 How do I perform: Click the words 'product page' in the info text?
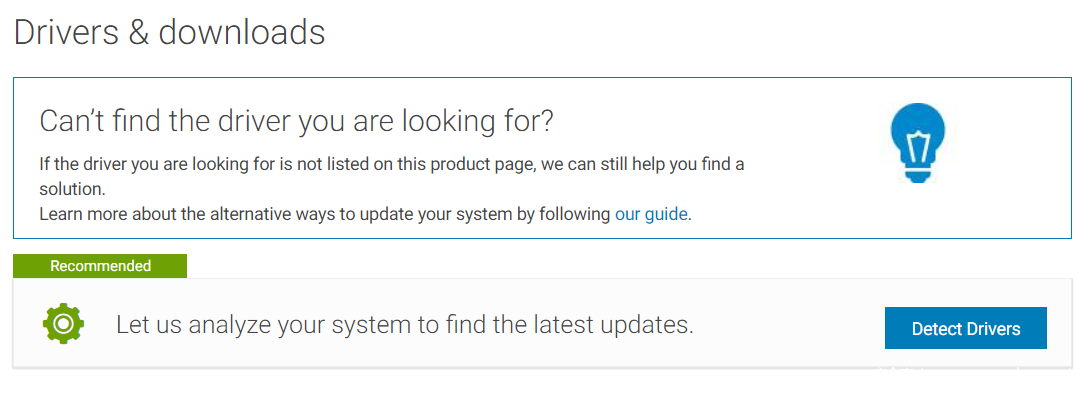492,165
